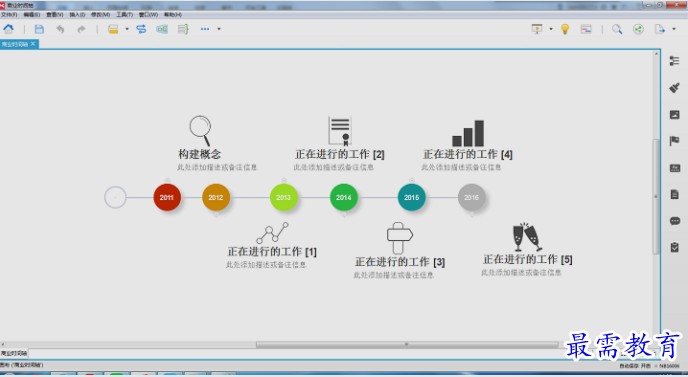Open the Notes page panel
The width and height of the screenshot is (688, 377).
pos(674,194)
